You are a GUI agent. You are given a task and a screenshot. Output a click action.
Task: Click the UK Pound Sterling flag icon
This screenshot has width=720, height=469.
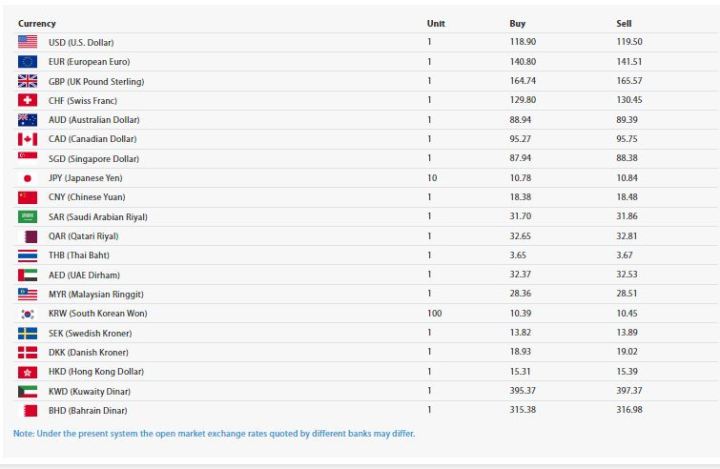pos(28,81)
